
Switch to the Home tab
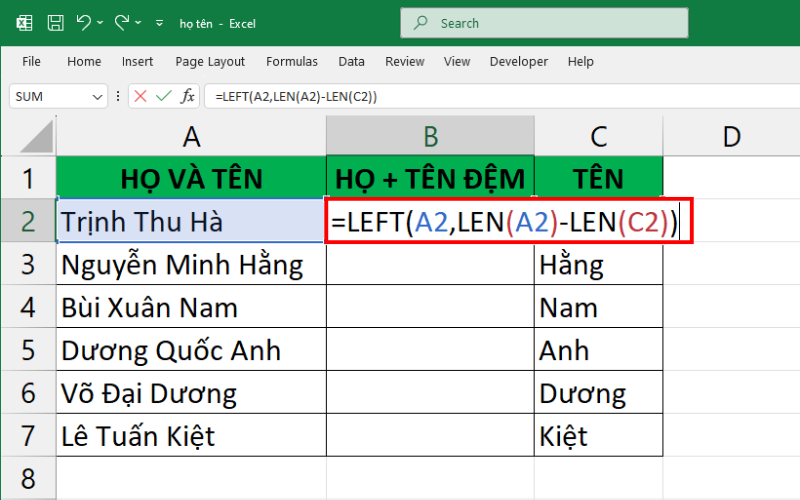tap(84, 62)
